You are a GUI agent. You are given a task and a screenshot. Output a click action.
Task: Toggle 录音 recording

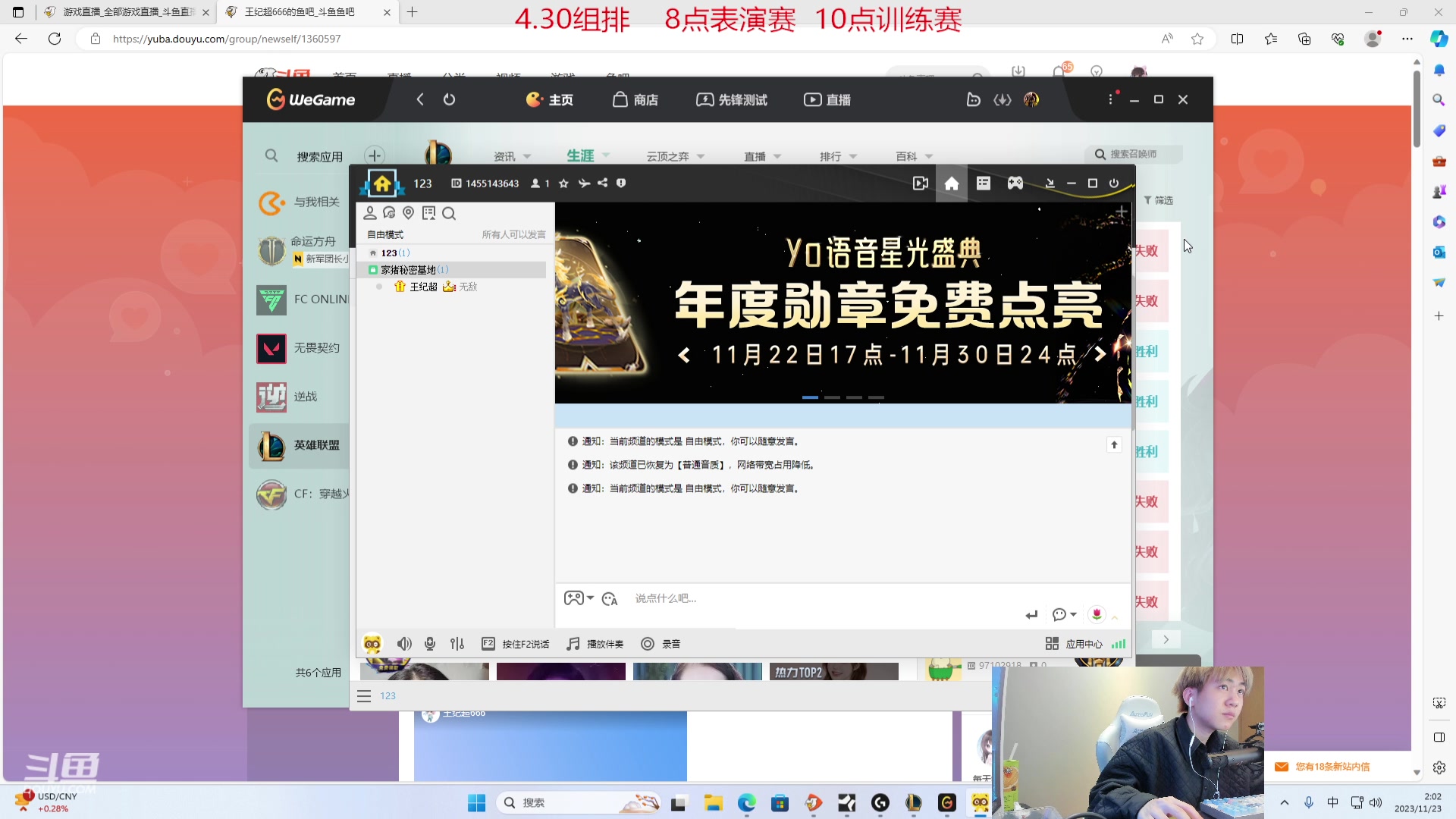coord(661,644)
